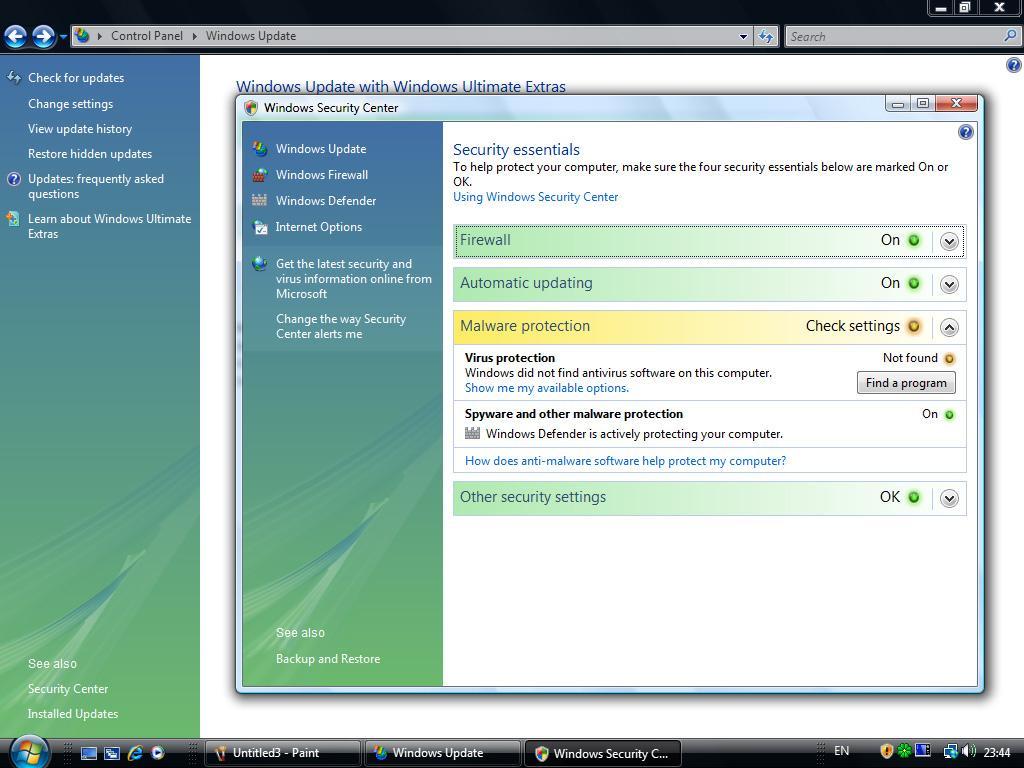Select Windows Update in the address breadcrumb
This screenshot has width=1024, height=768.
coord(251,36)
